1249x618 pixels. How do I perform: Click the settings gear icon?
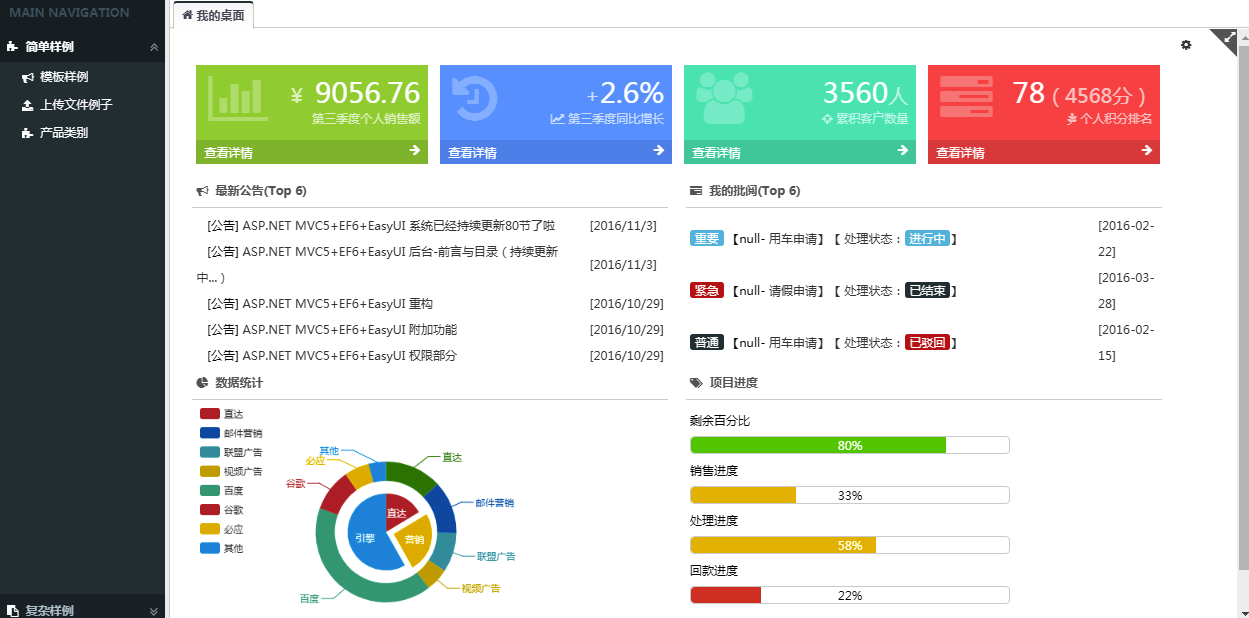tap(1186, 45)
